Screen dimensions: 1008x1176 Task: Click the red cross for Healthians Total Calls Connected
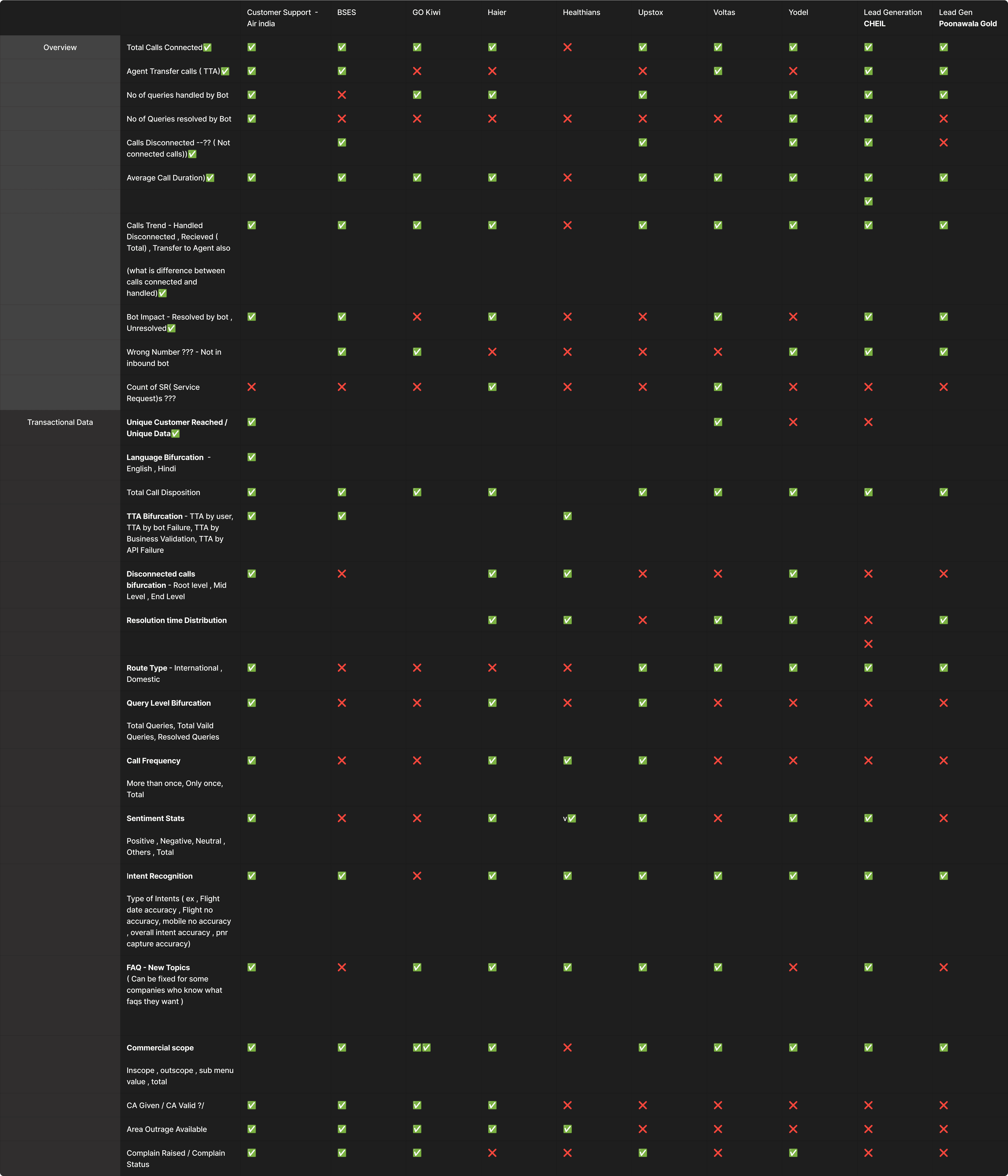(567, 47)
